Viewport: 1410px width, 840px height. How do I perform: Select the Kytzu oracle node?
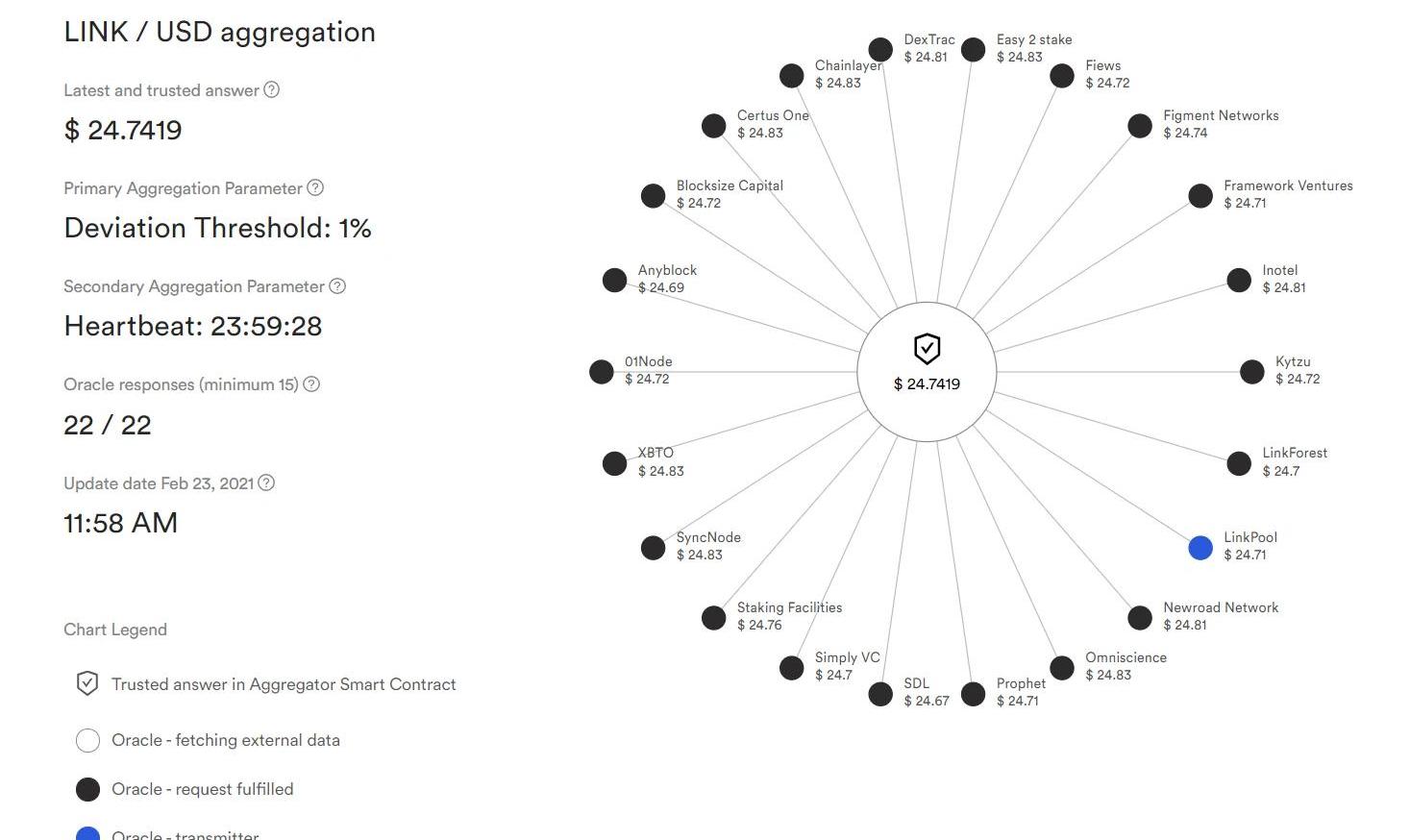click(1252, 372)
